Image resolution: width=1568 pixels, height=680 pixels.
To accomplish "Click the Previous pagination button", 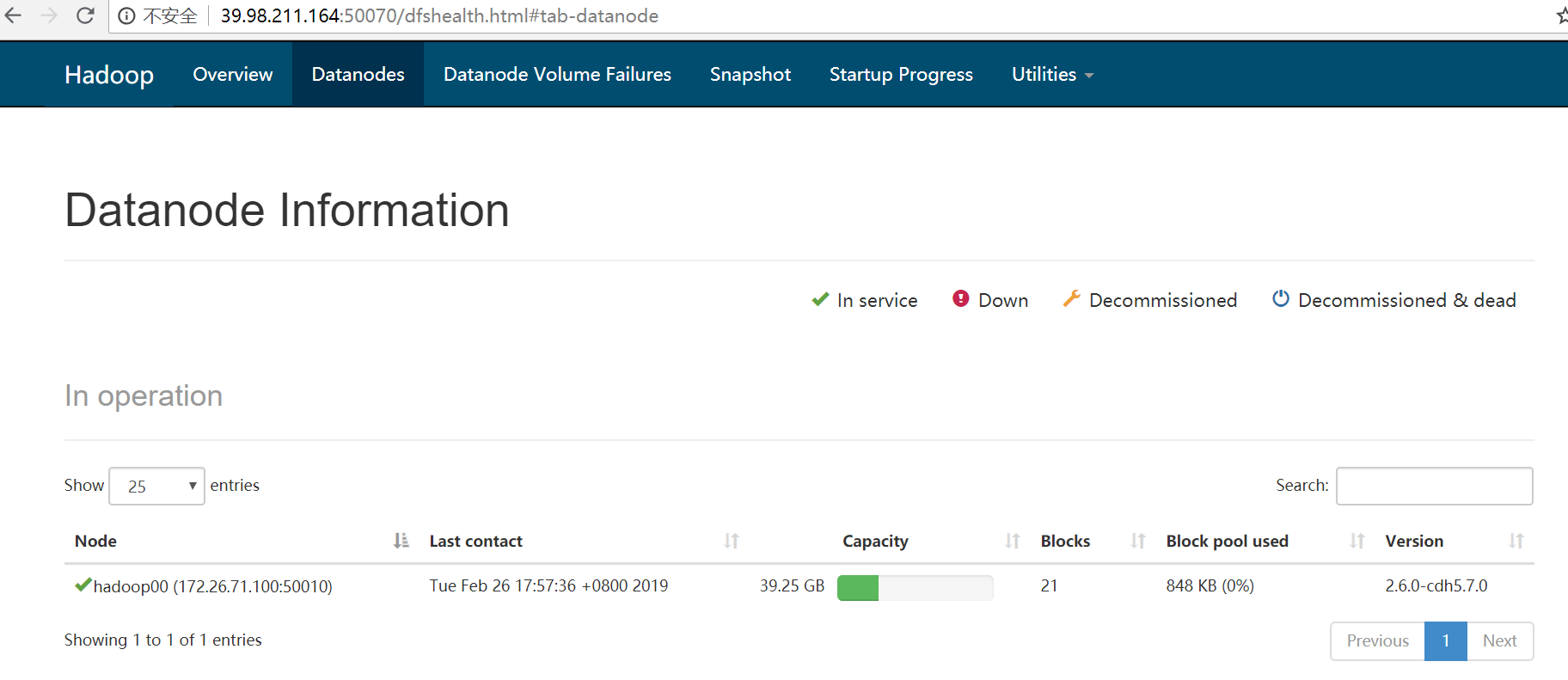I will (x=1377, y=641).
